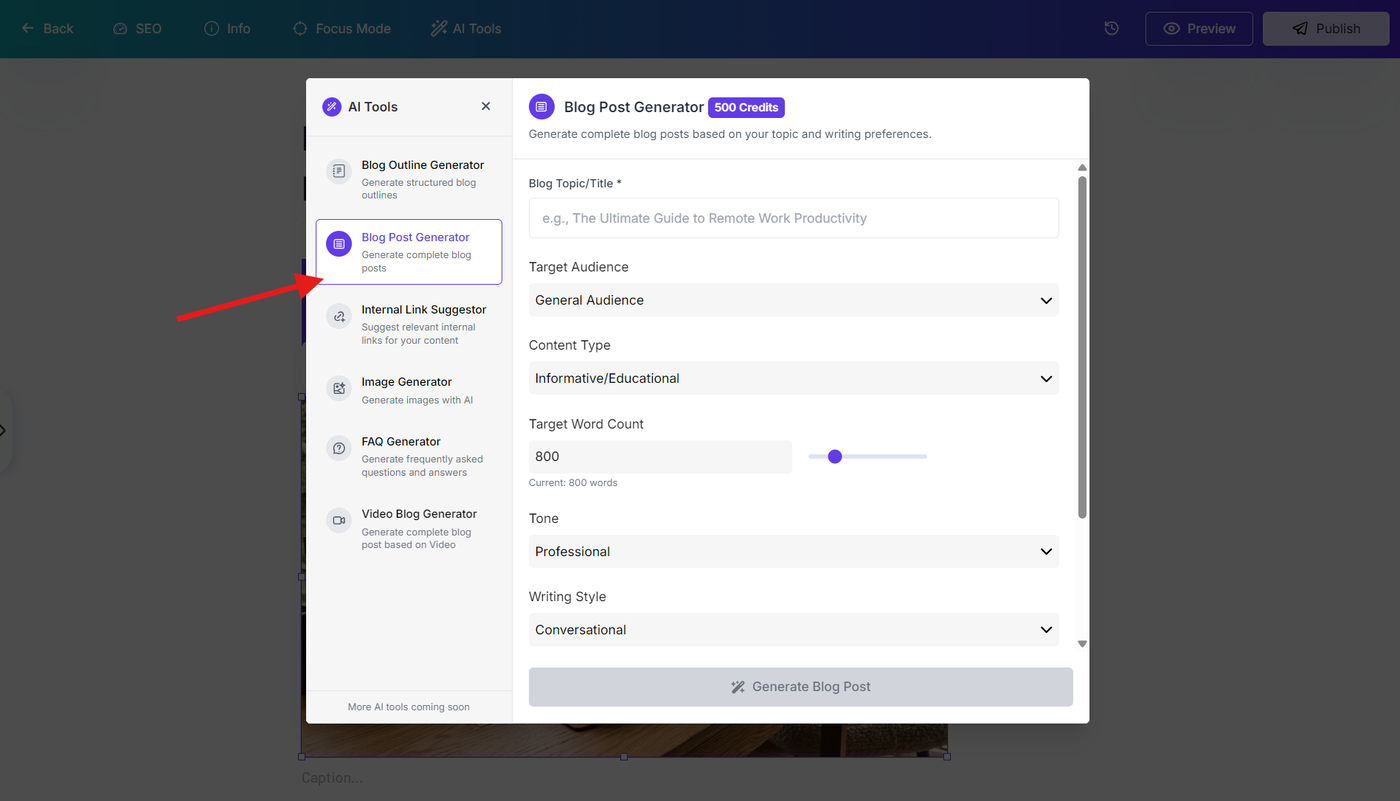
Task: Open the SEO menu in top bar
Action: pyautogui.click(x=137, y=28)
